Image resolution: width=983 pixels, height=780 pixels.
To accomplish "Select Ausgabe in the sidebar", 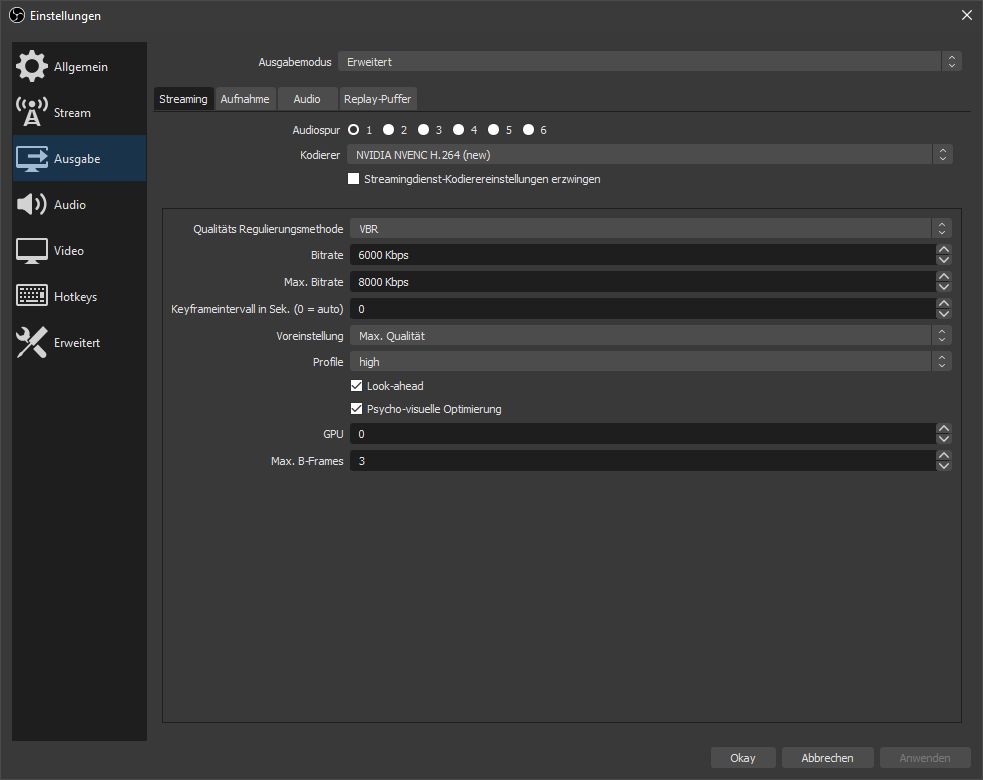I will tap(80, 159).
